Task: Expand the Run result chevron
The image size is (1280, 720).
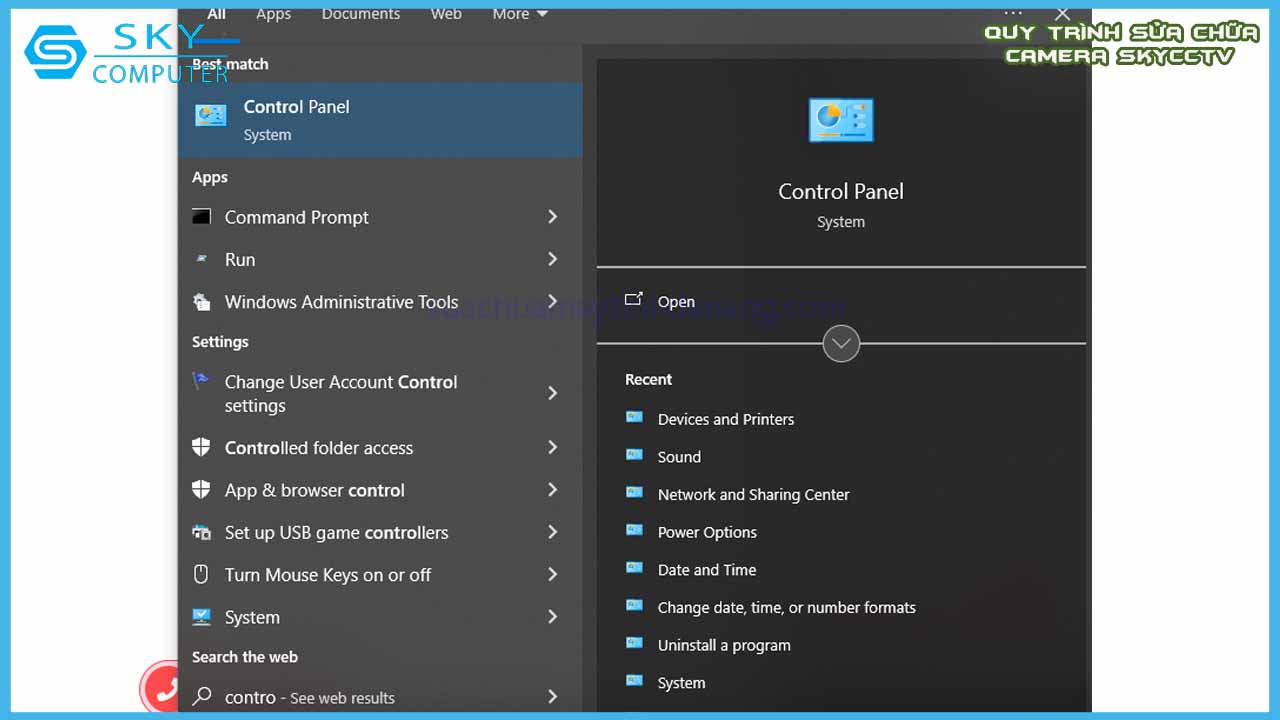Action: pos(552,259)
